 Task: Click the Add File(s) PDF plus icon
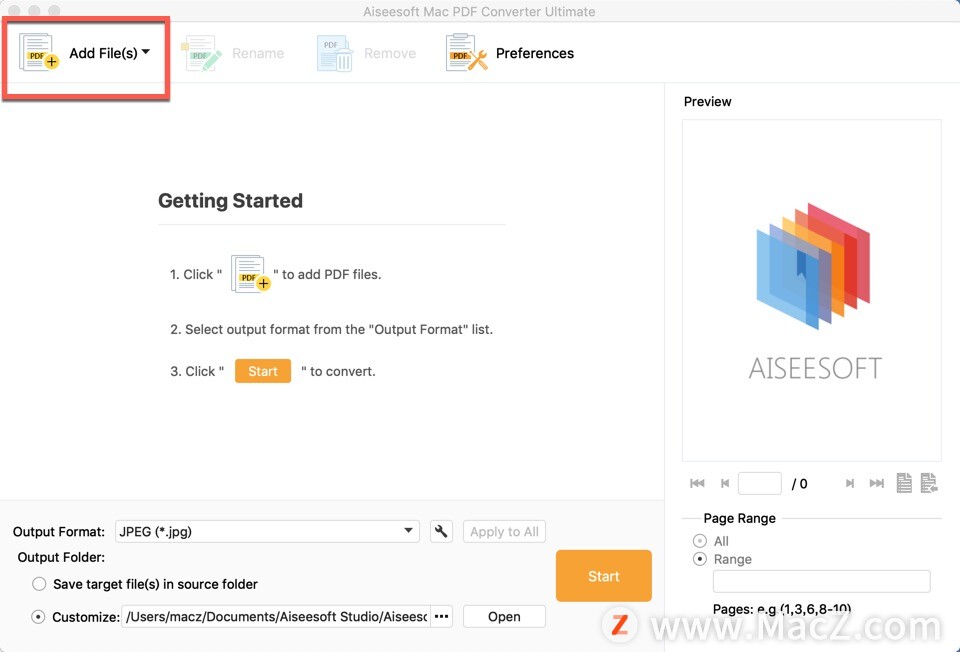[39, 53]
